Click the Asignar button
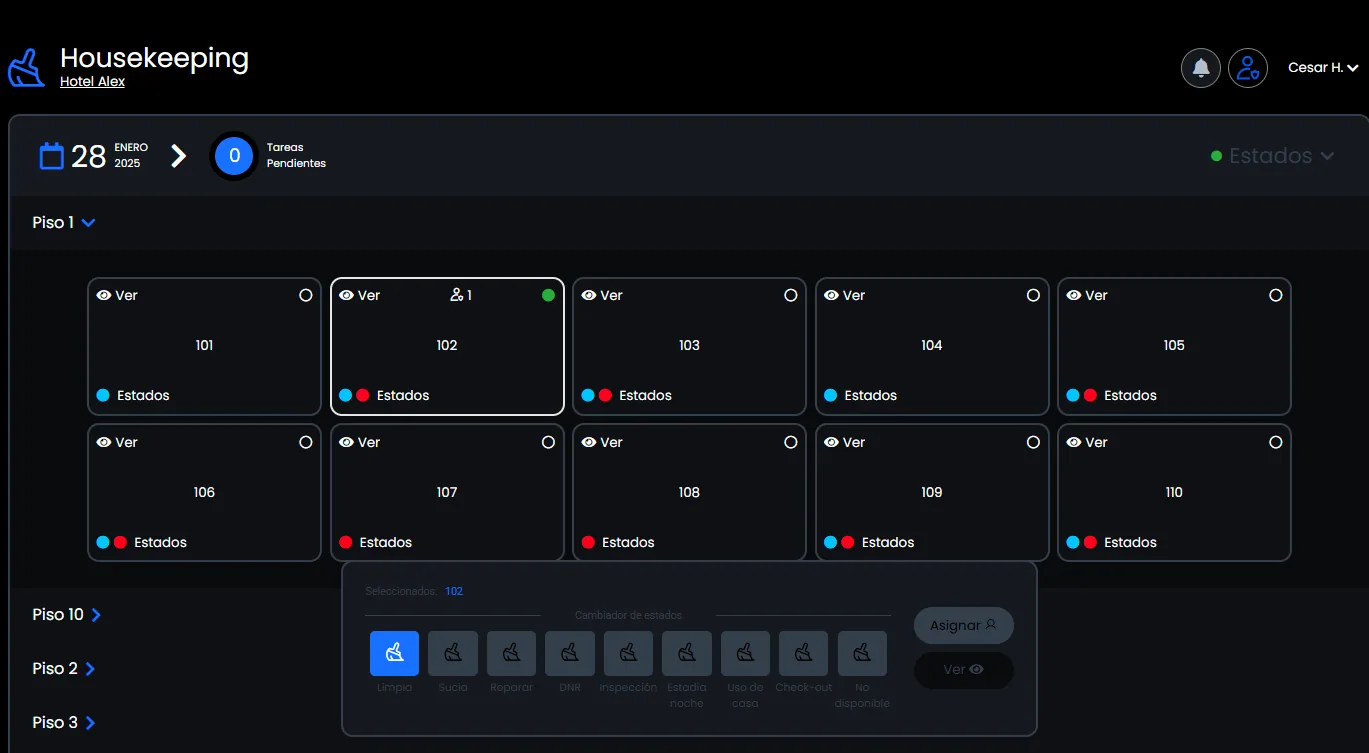Viewport: 1369px width, 753px height. point(964,625)
